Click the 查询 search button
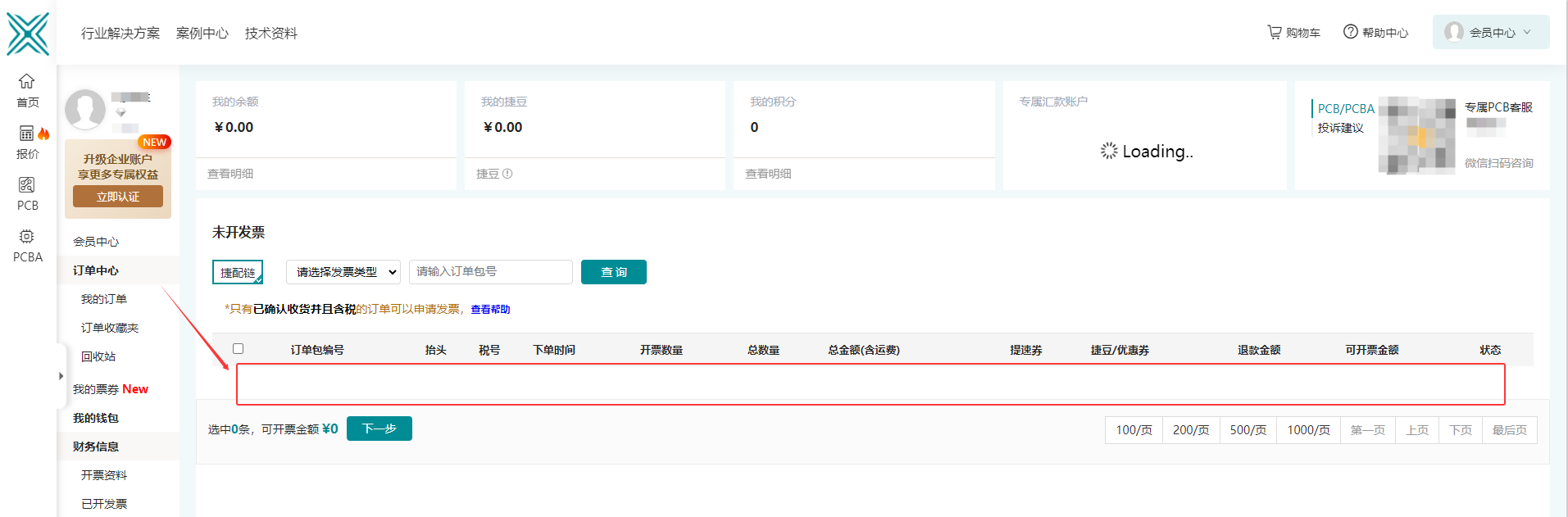 613,272
